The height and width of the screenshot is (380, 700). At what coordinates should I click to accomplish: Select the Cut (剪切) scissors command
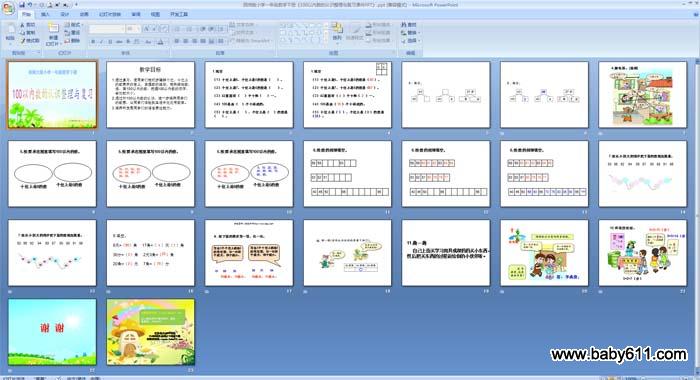(x=28, y=25)
